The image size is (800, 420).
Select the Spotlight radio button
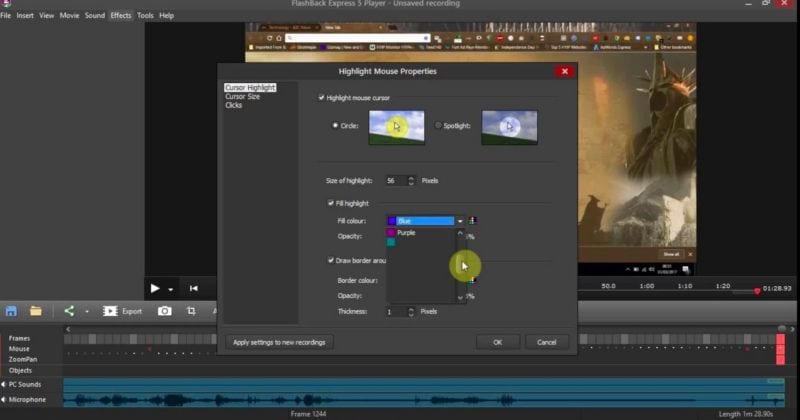(x=438, y=126)
